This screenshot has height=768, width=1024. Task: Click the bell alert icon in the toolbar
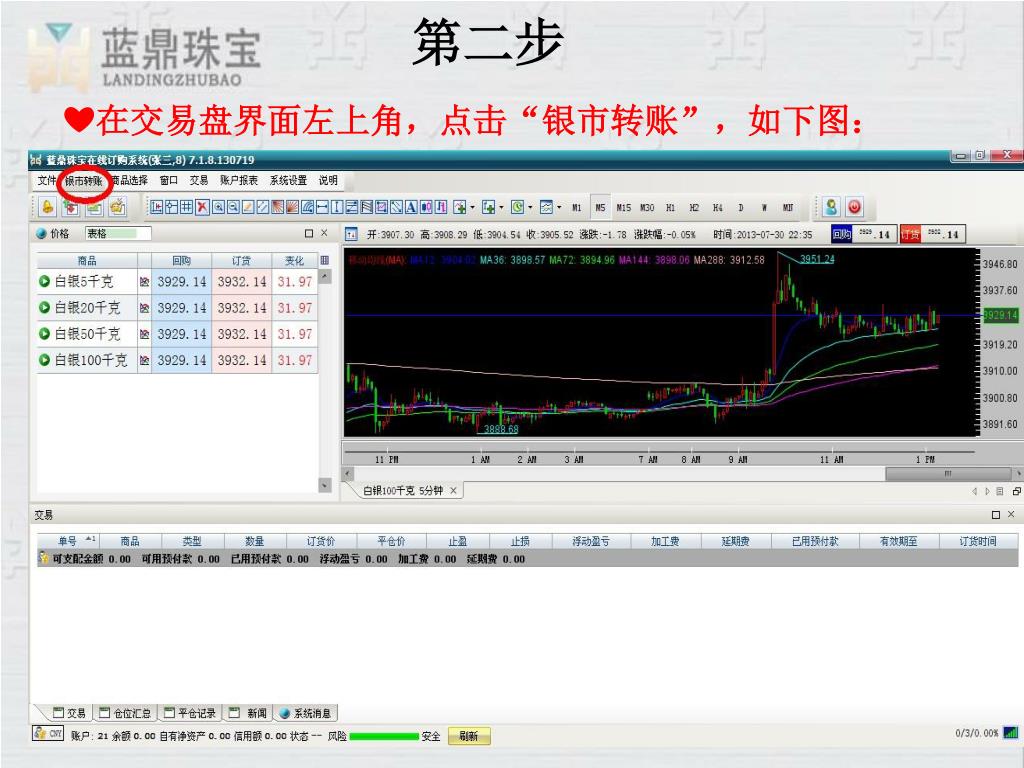point(48,208)
